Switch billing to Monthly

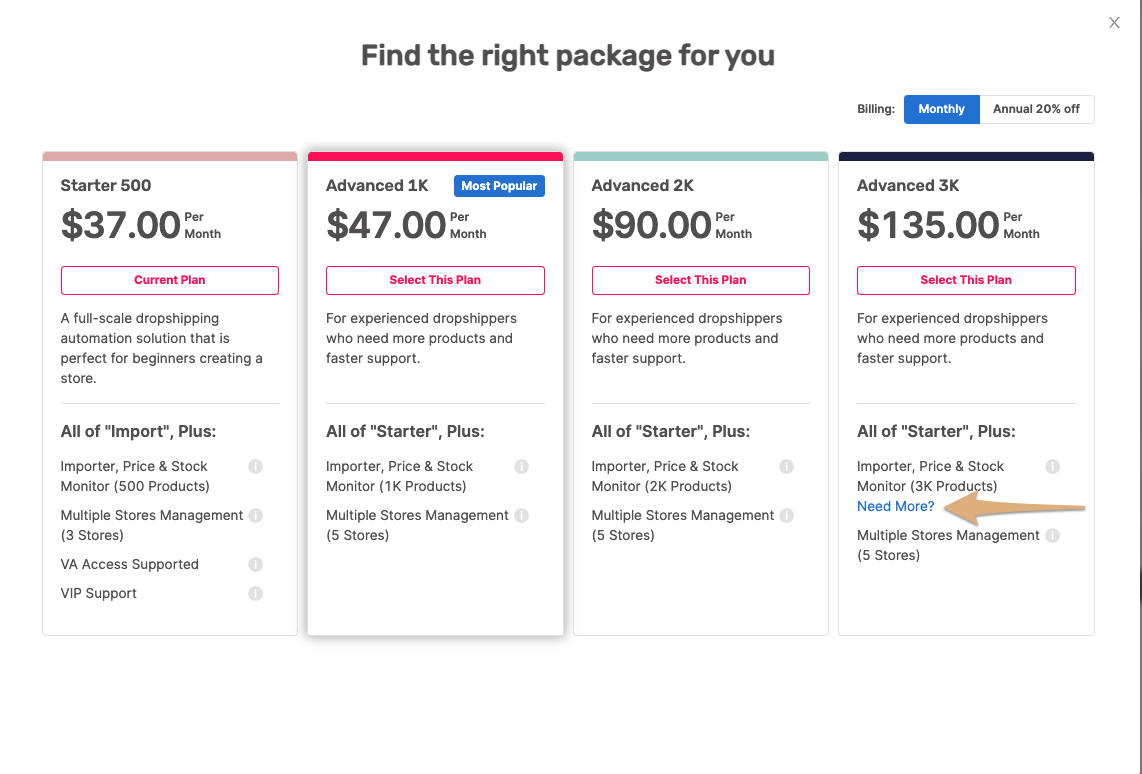941,109
